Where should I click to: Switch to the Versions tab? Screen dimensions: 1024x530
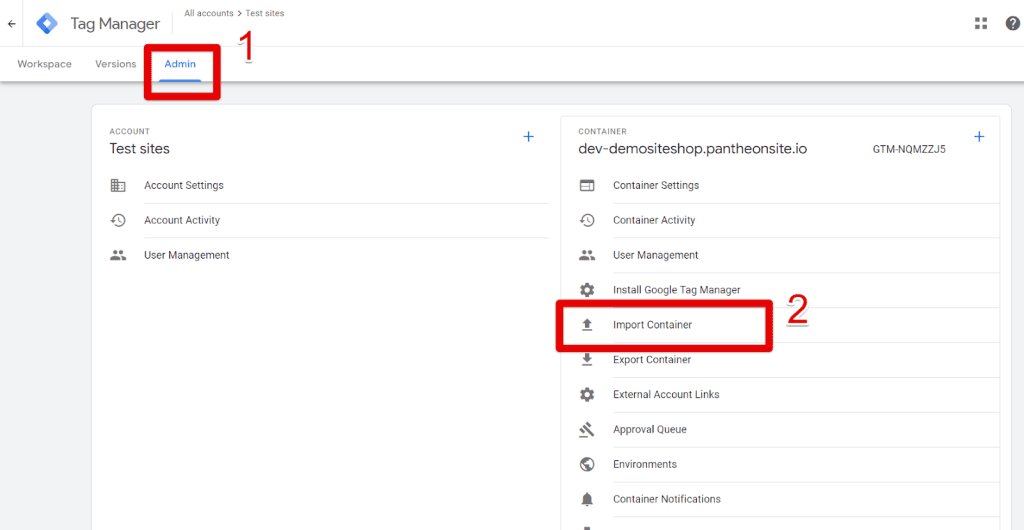(116, 64)
